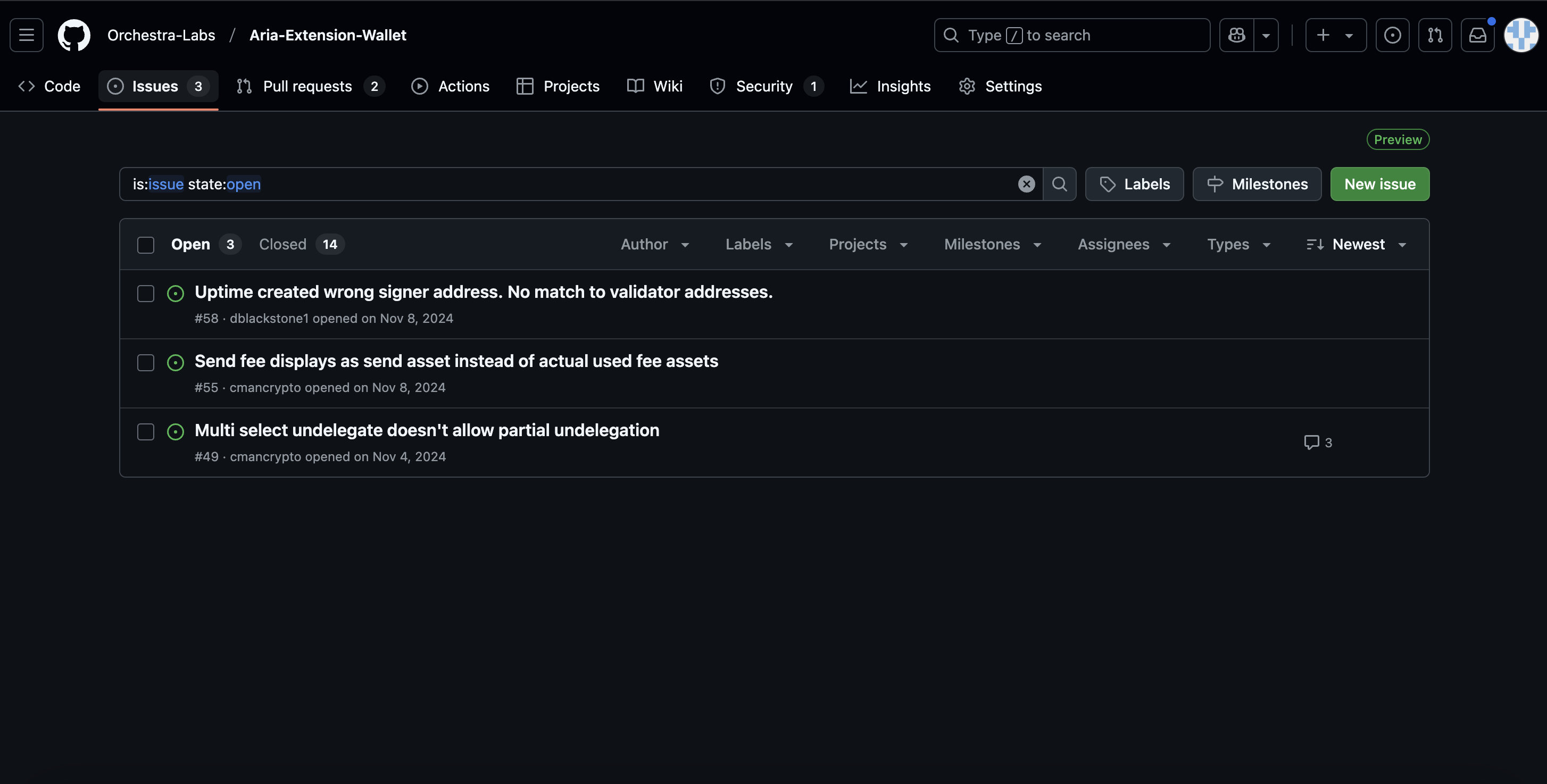The height and width of the screenshot is (784, 1547).
Task: Open the global issues icon in header
Action: pyautogui.click(x=1392, y=35)
